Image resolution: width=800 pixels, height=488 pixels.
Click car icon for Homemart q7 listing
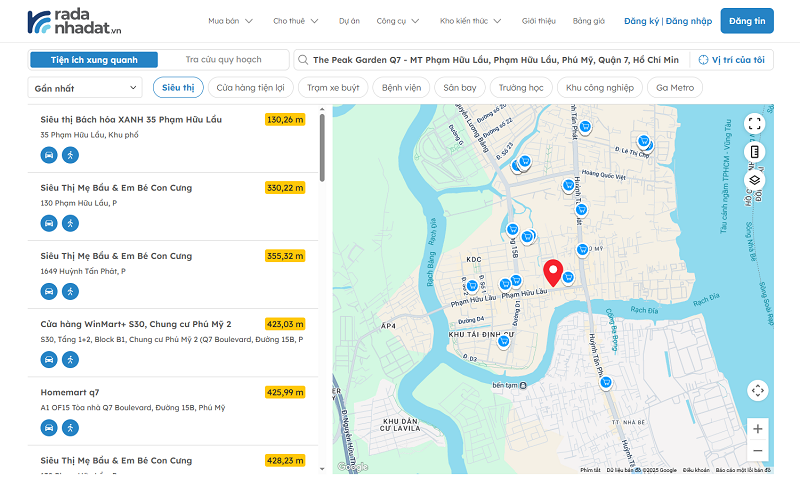point(49,428)
